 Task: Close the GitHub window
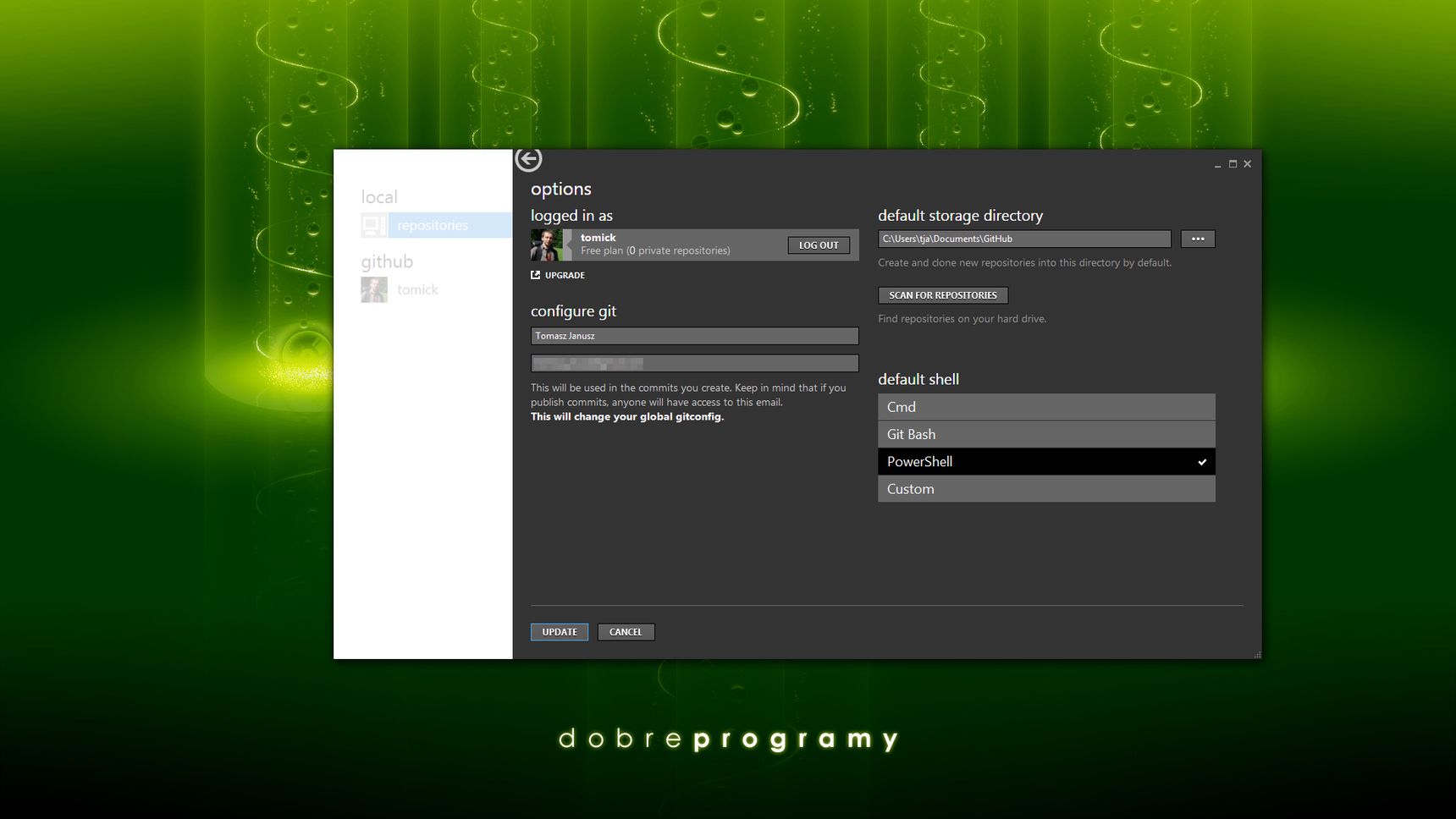[x=1247, y=164]
